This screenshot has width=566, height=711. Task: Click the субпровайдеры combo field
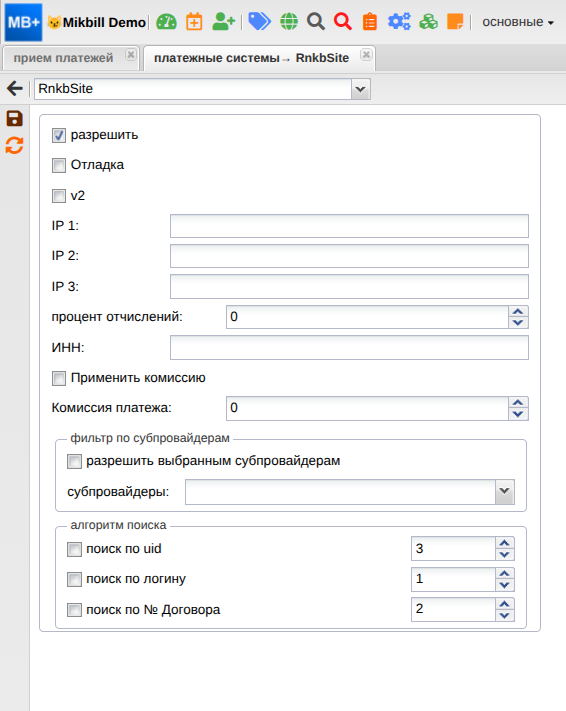pyautogui.click(x=340, y=492)
